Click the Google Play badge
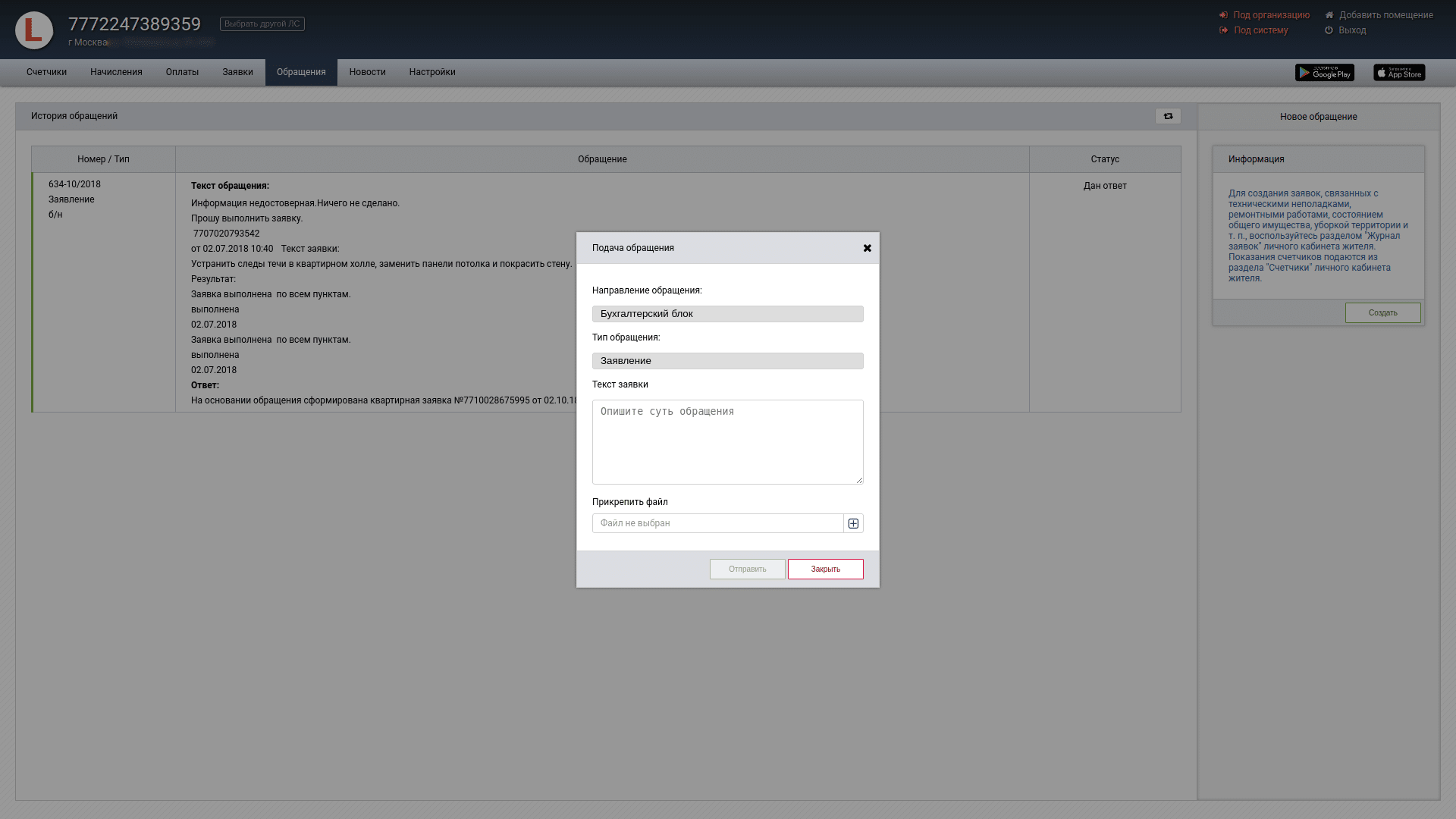This screenshot has height=819, width=1456. pyautogui.click(x=1324, y=73)
